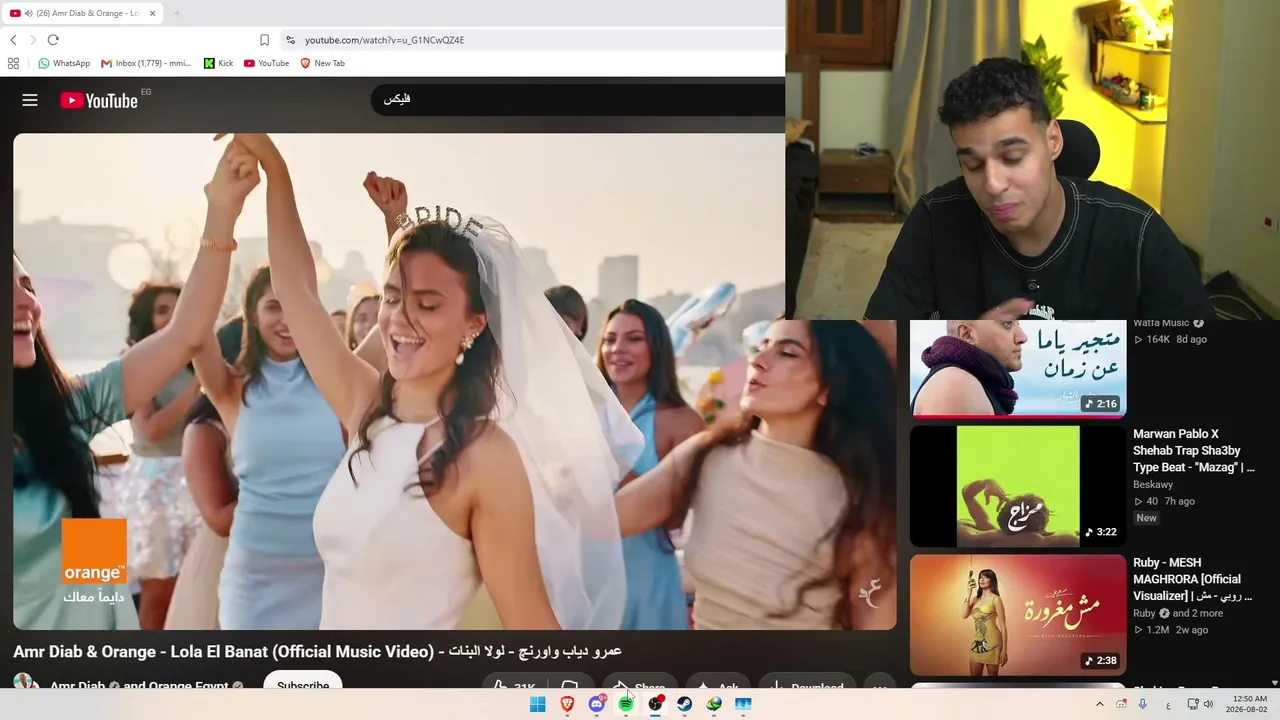Viewport: 1280px width, 720px height.
Task: Close the Amr Diab & Orange tab
Action: coord(153,13)
